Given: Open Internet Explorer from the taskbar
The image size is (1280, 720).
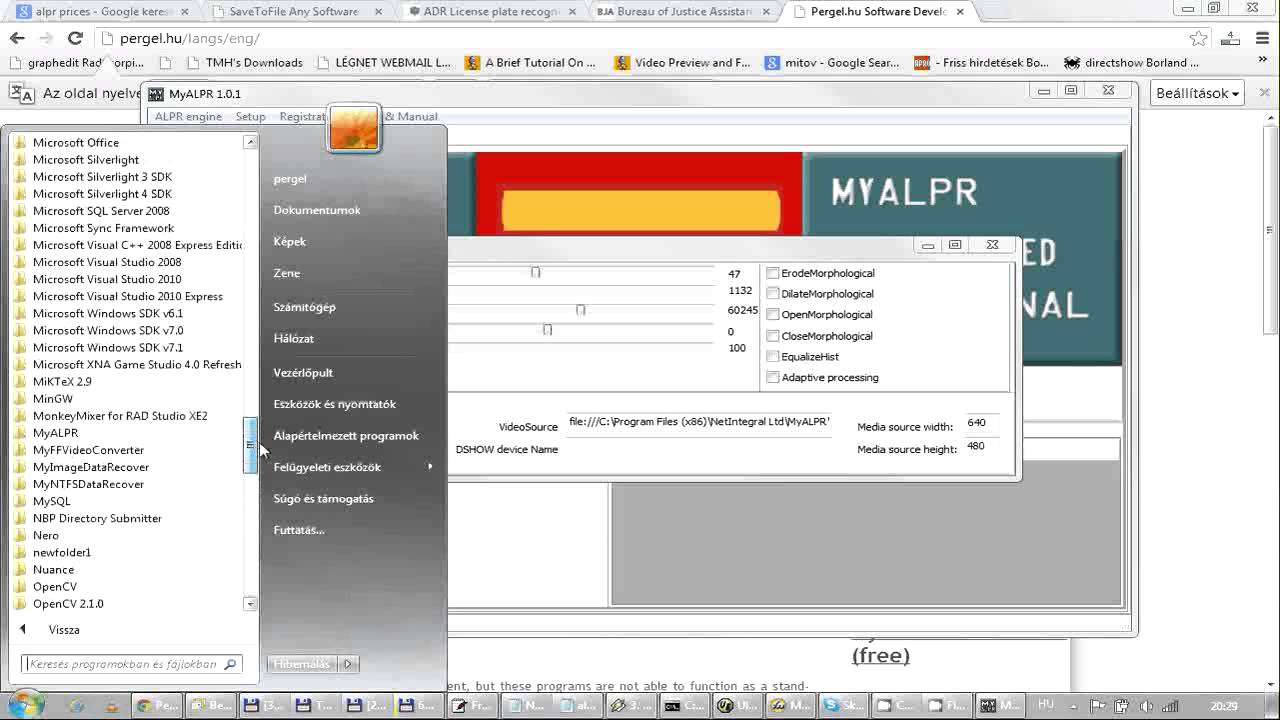Looking at the screenshot, I should pos(76,705).
